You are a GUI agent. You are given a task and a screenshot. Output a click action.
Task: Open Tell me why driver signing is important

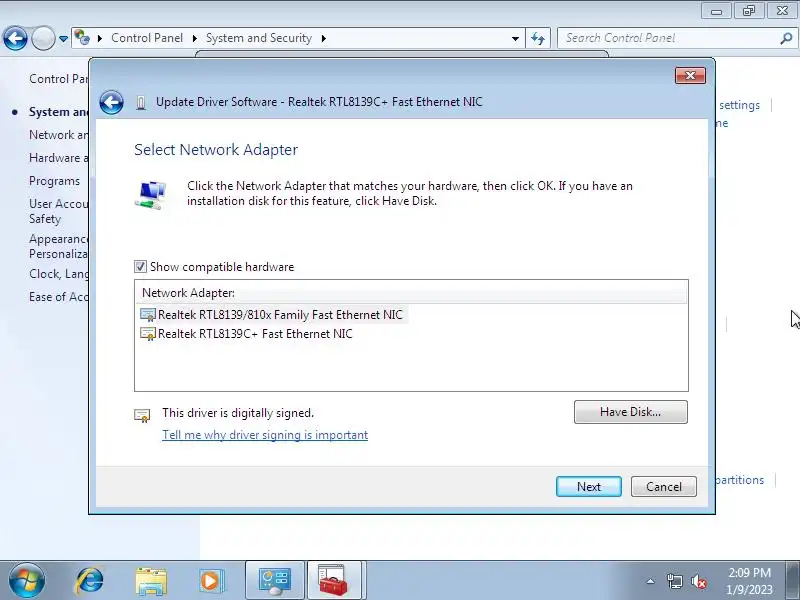[265, 435]
